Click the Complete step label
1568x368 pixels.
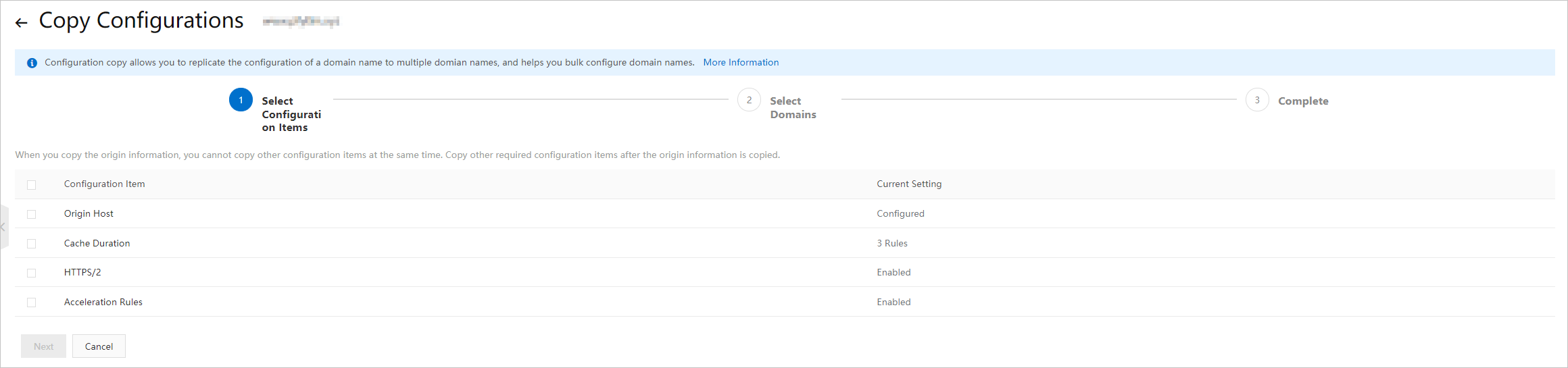(x=1303, y=101)
